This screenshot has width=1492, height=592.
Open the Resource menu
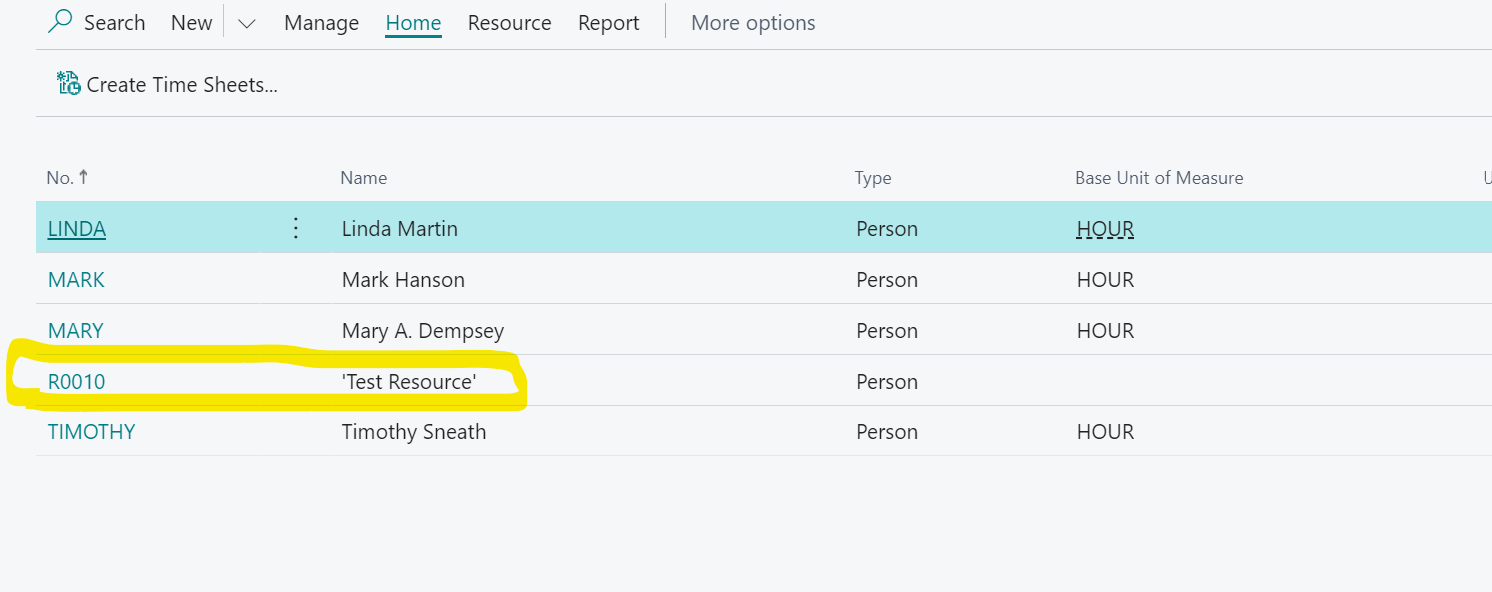(x=509, y=23)
